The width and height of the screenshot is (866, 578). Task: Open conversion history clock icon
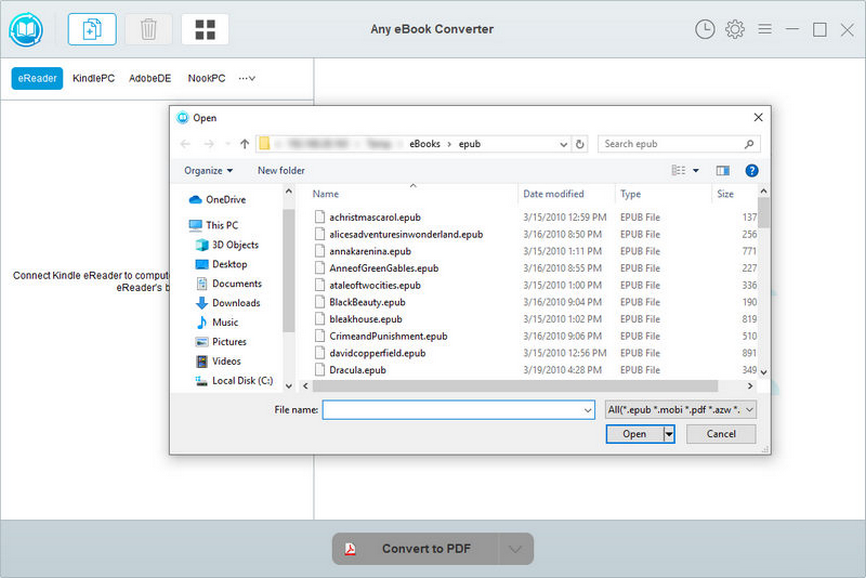coord(705,29)
